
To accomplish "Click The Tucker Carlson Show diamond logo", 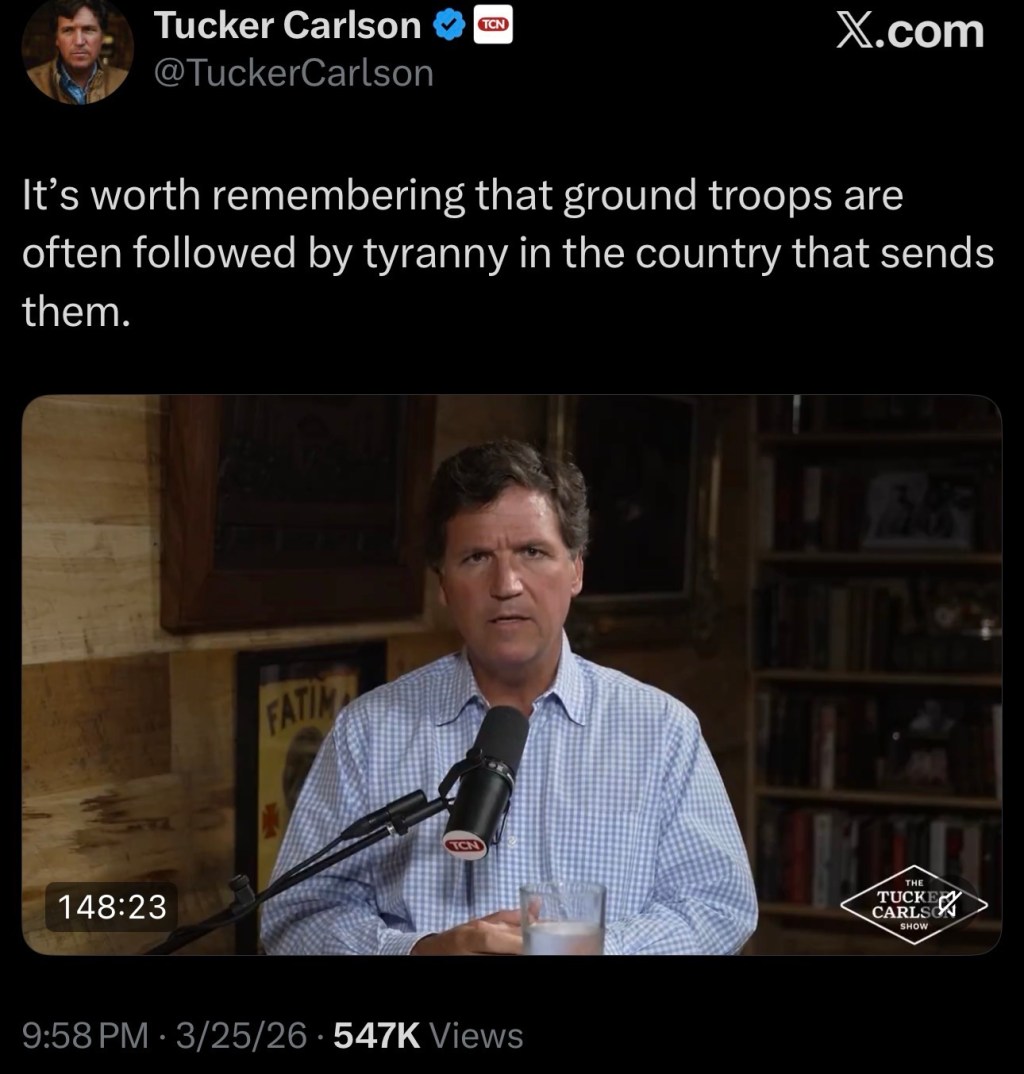I will pos(914,906).
